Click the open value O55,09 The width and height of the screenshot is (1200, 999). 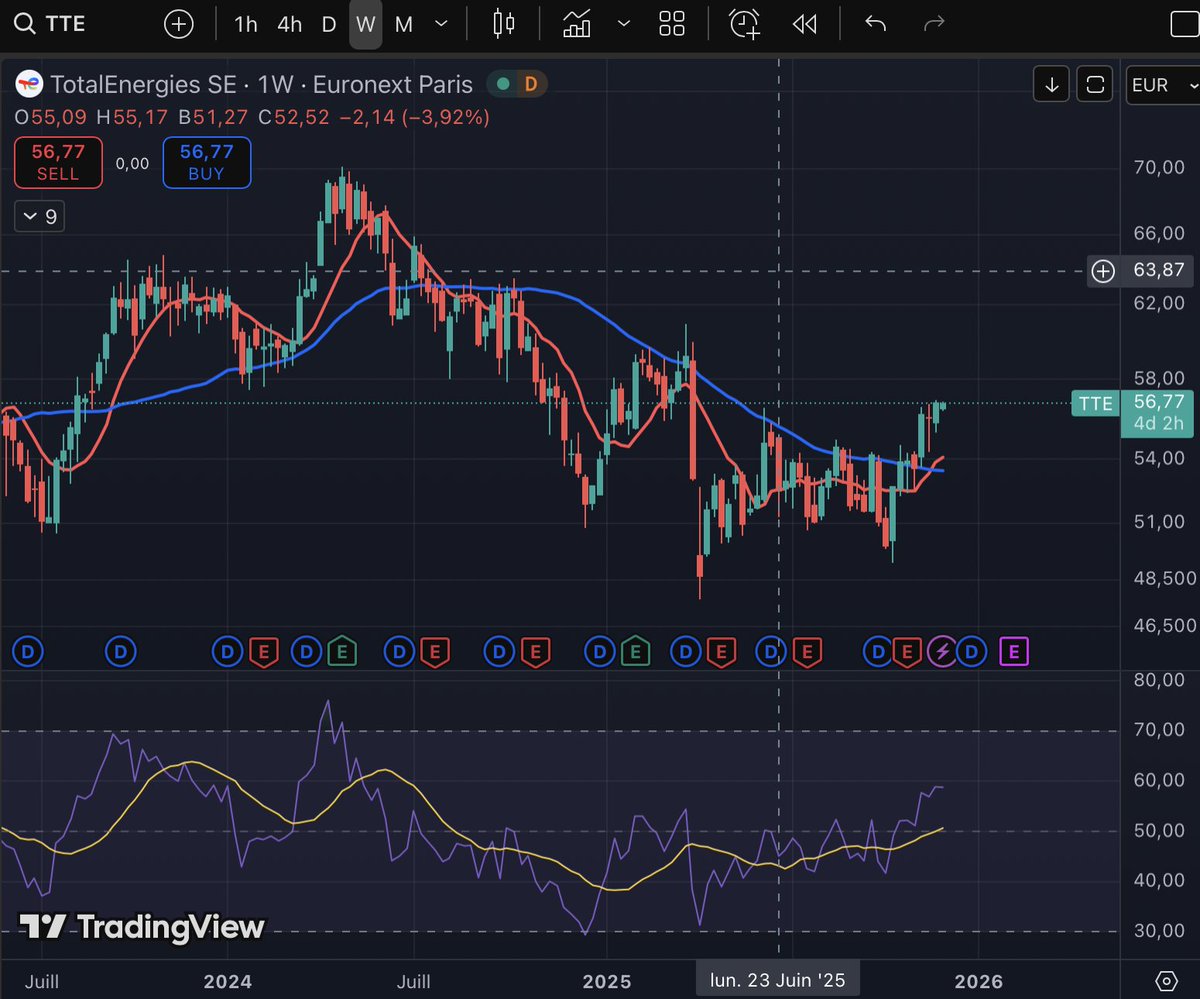point(52,117)
